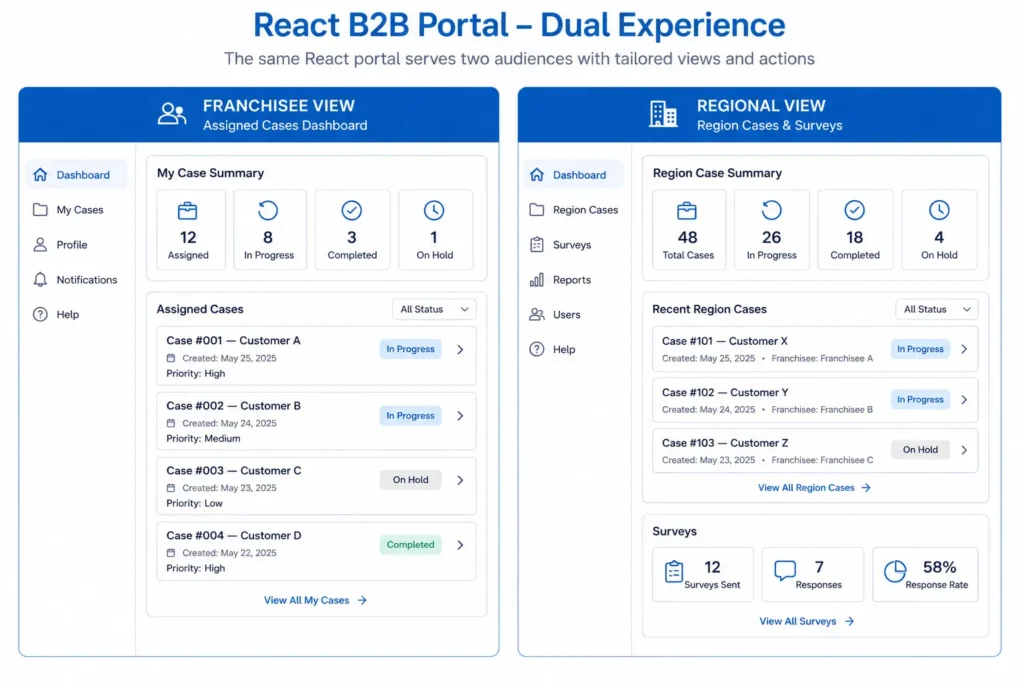1024x683 pixels.
Task: Click the clock icon above 4 On Hold
Action: tap(939, 210)
